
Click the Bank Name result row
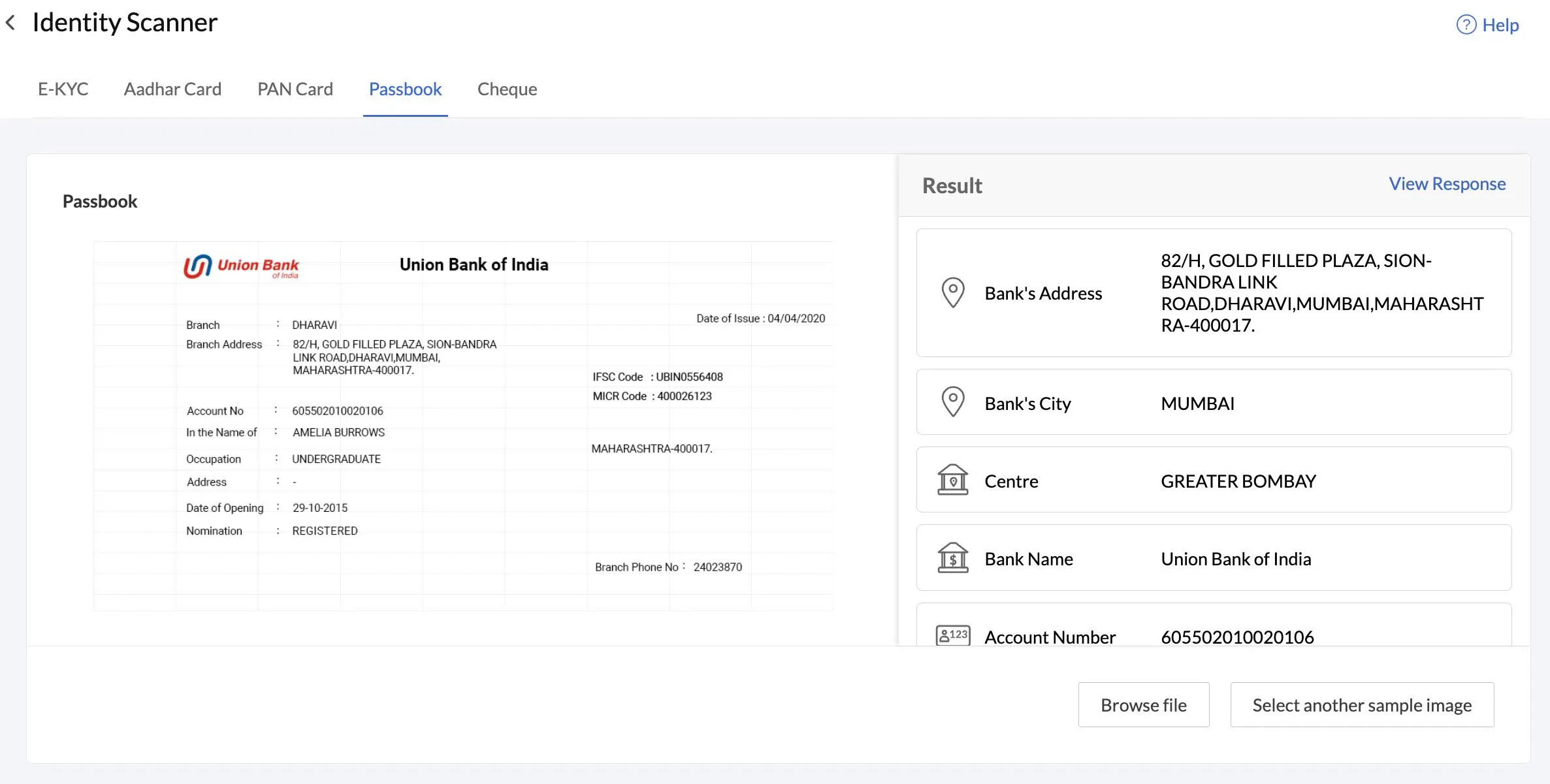click(1214, 558)
